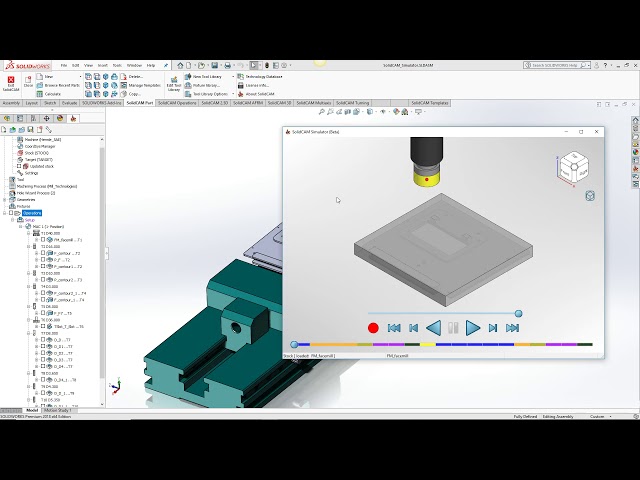640x480 pixels.
Task: Collapse the T8 tool node
Action: pyautogui.click(x=29, y=373)
